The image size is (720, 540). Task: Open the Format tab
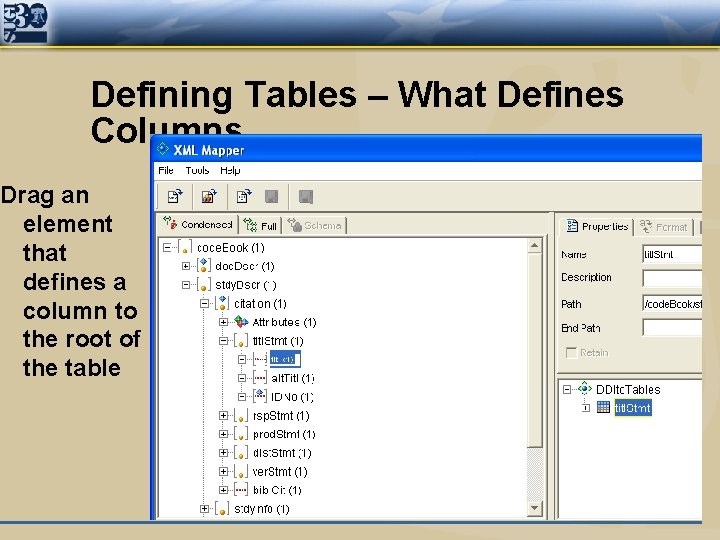click(663, 227)
